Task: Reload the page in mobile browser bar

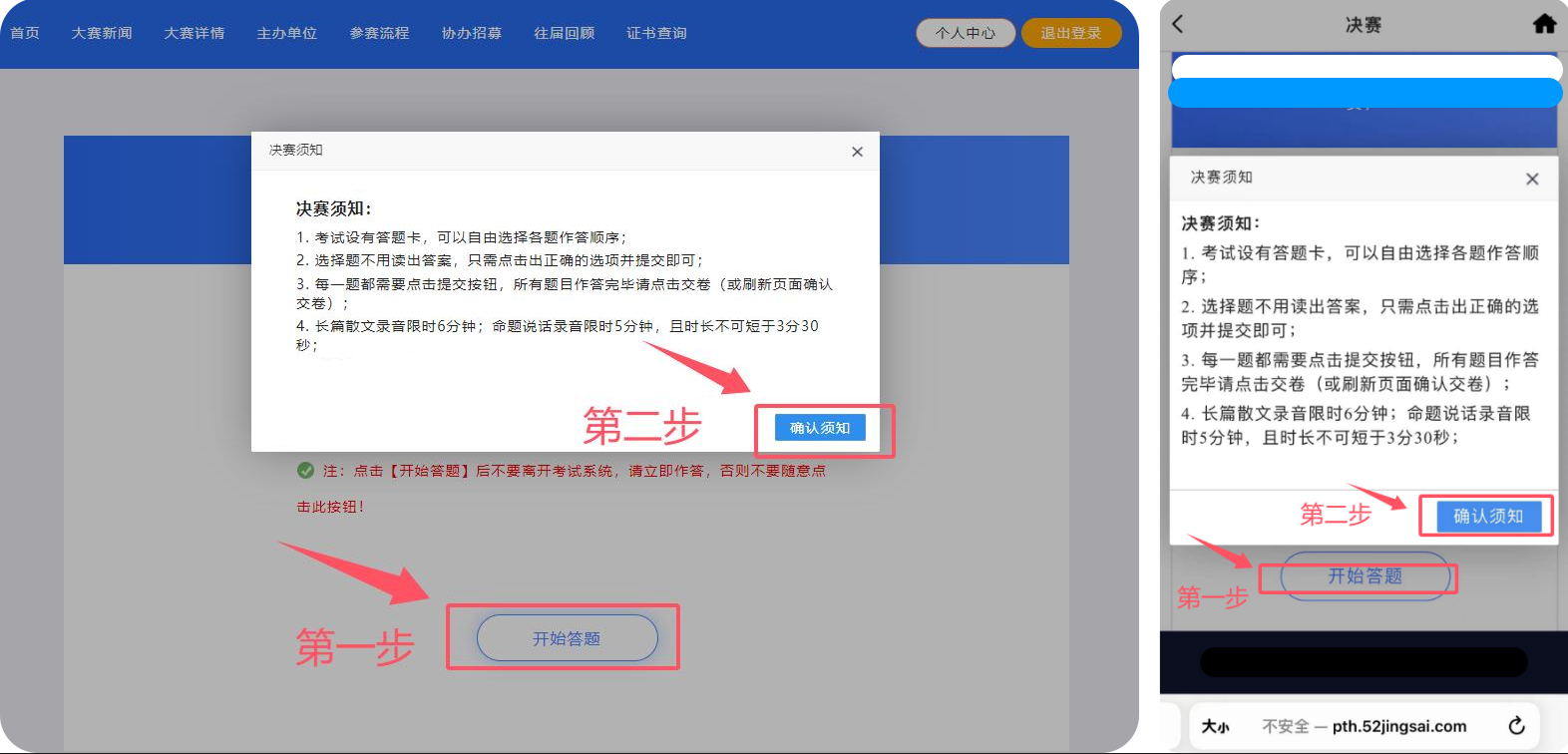Action: click(x=1516, y=726)
